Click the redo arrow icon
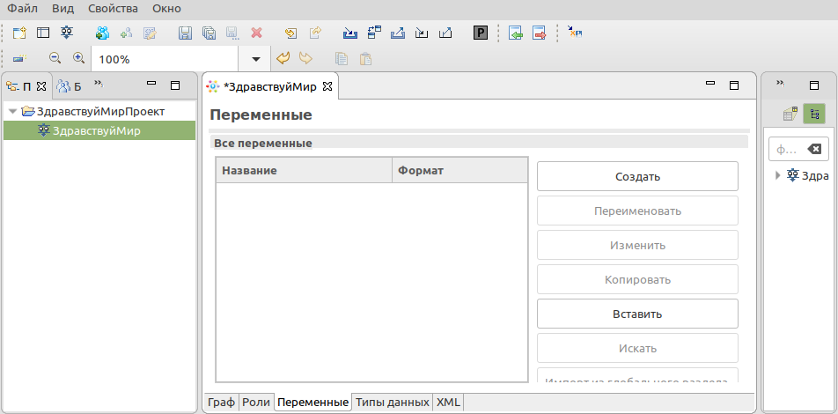 click(x=306, y=58)
